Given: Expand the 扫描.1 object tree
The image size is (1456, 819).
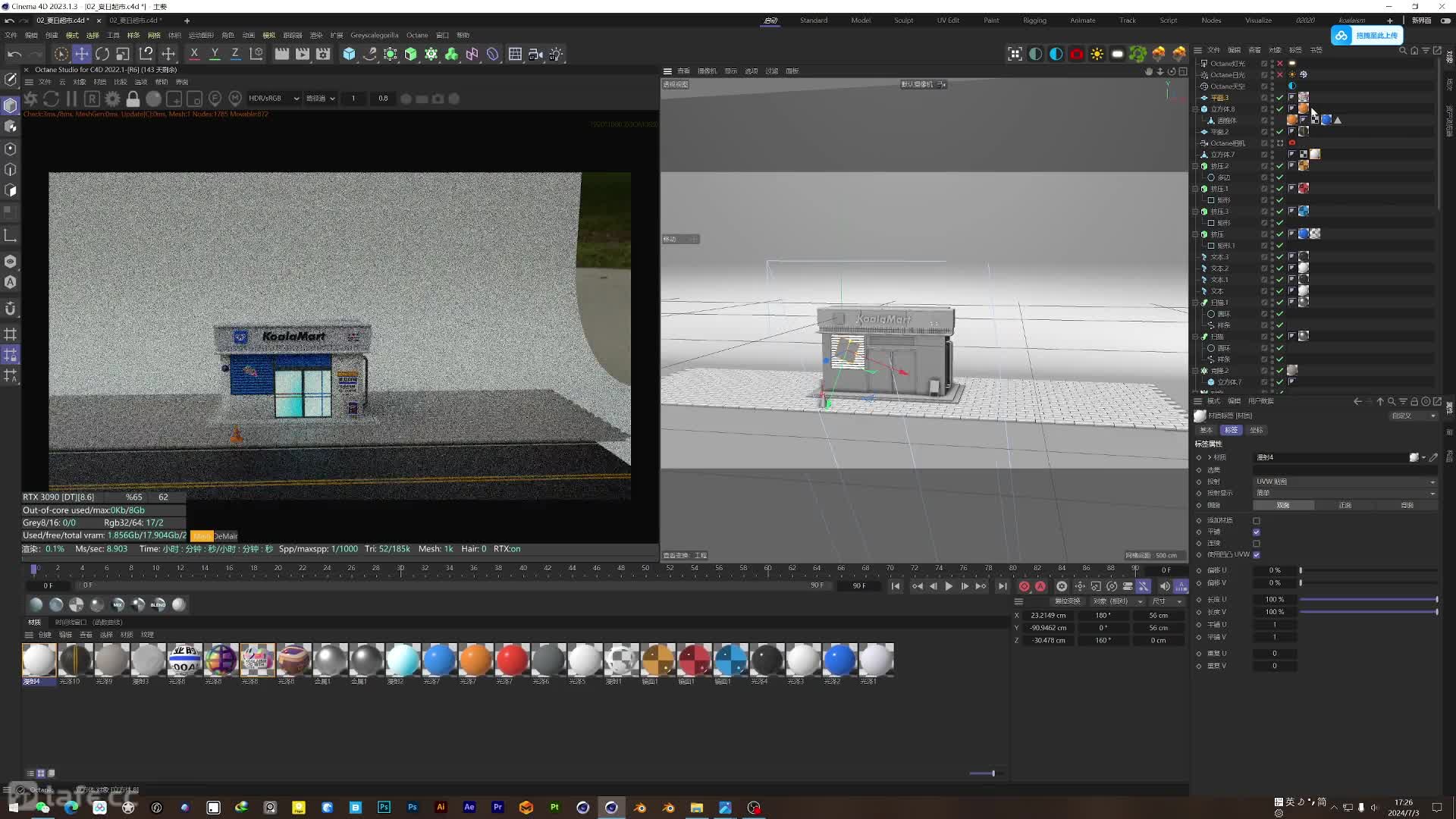Looking at the screenshot, I should [x=1196, y=303].
